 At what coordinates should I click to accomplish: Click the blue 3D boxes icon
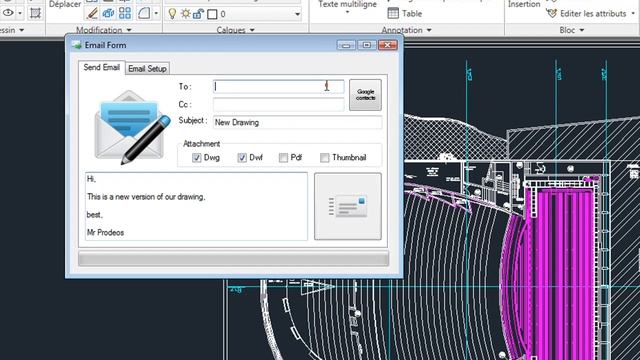coord(108,13)
